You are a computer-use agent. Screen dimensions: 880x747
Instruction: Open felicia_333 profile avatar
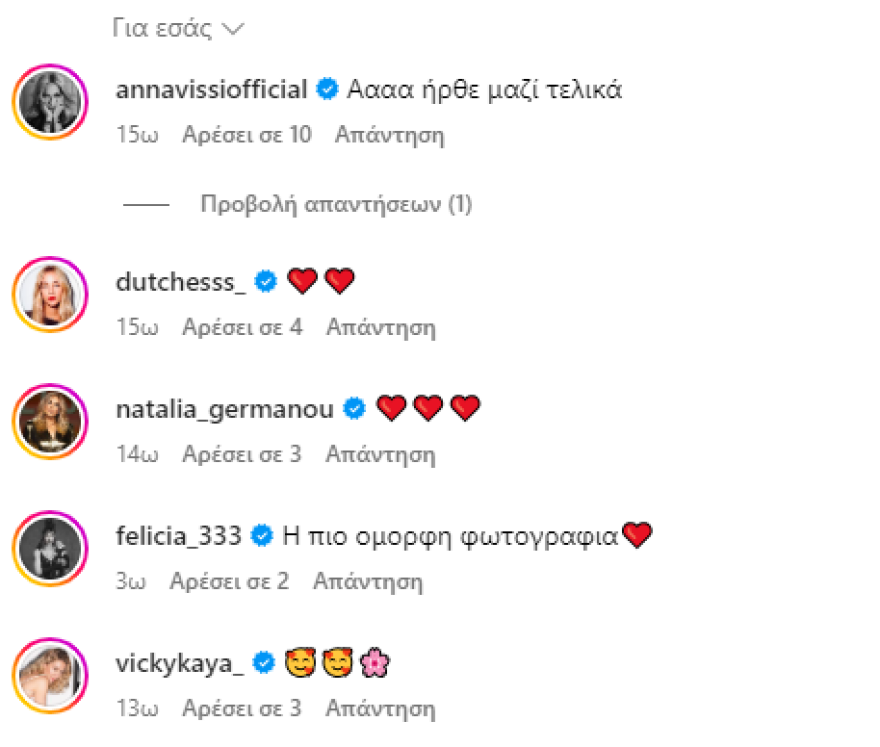click(51, 548)
